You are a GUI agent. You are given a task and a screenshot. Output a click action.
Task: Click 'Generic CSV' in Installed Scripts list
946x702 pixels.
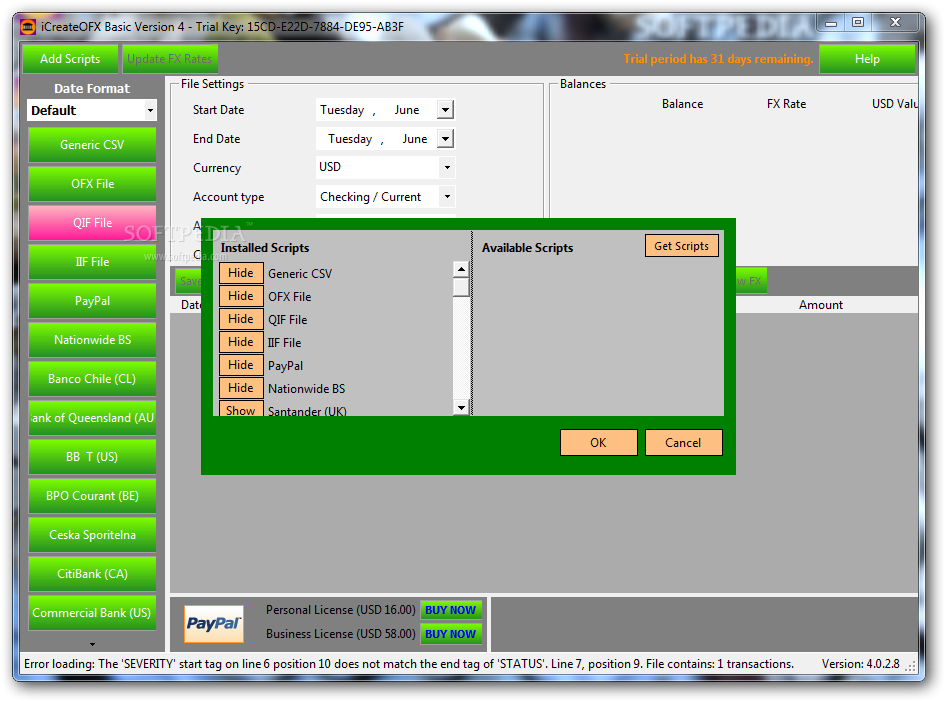click(300, 274)
